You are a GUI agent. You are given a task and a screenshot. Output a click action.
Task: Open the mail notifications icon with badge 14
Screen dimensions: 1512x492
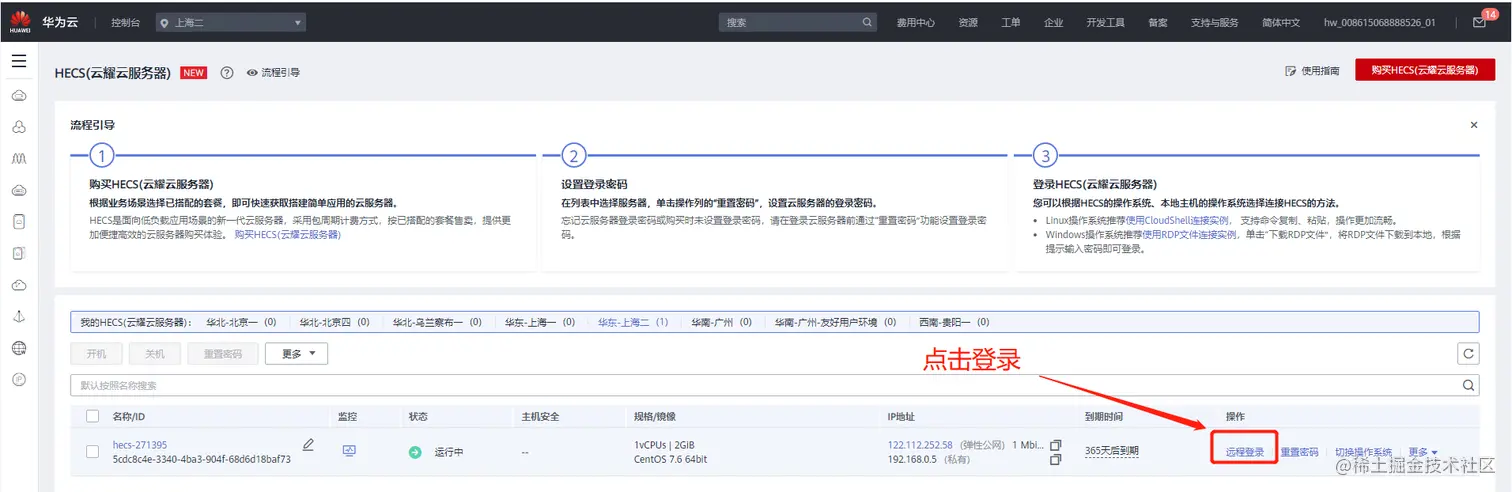click(x=1480, y=22)
